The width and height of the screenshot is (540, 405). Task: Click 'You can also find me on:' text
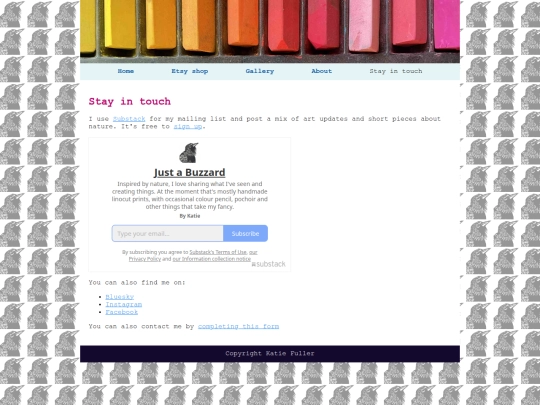[137, 283]
